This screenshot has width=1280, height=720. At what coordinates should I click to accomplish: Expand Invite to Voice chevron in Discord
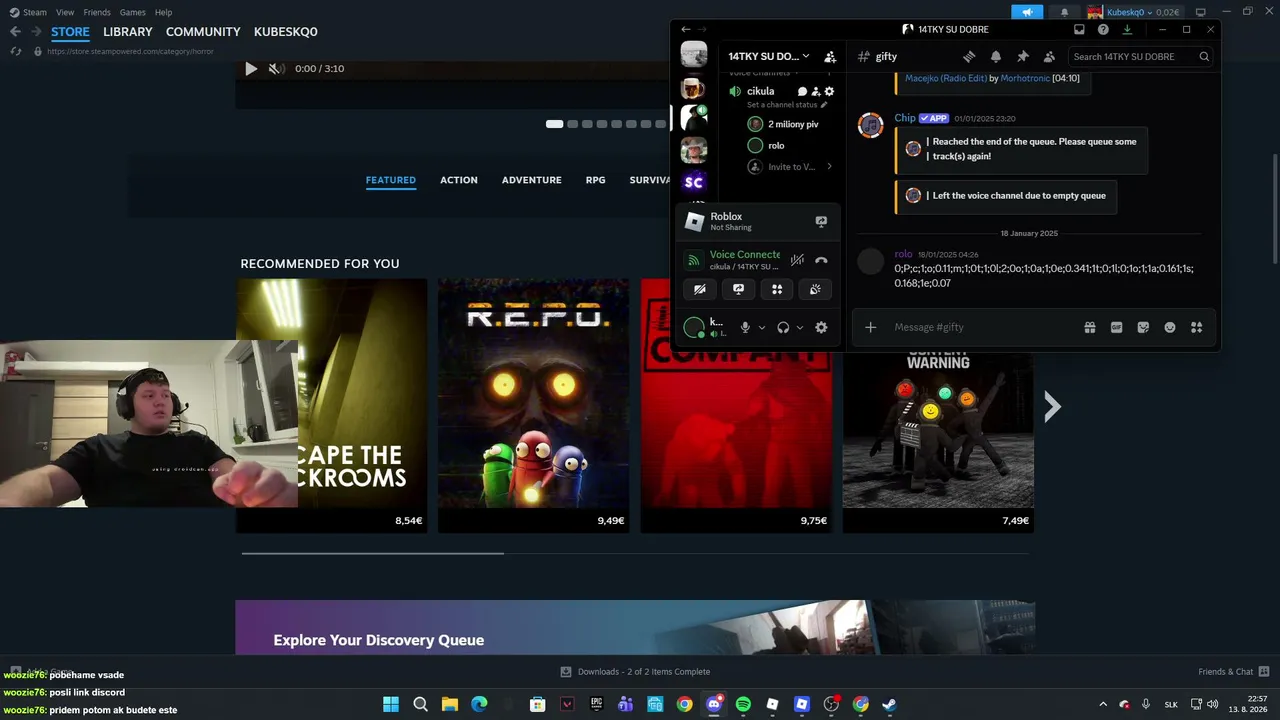[x=829, y=167]
